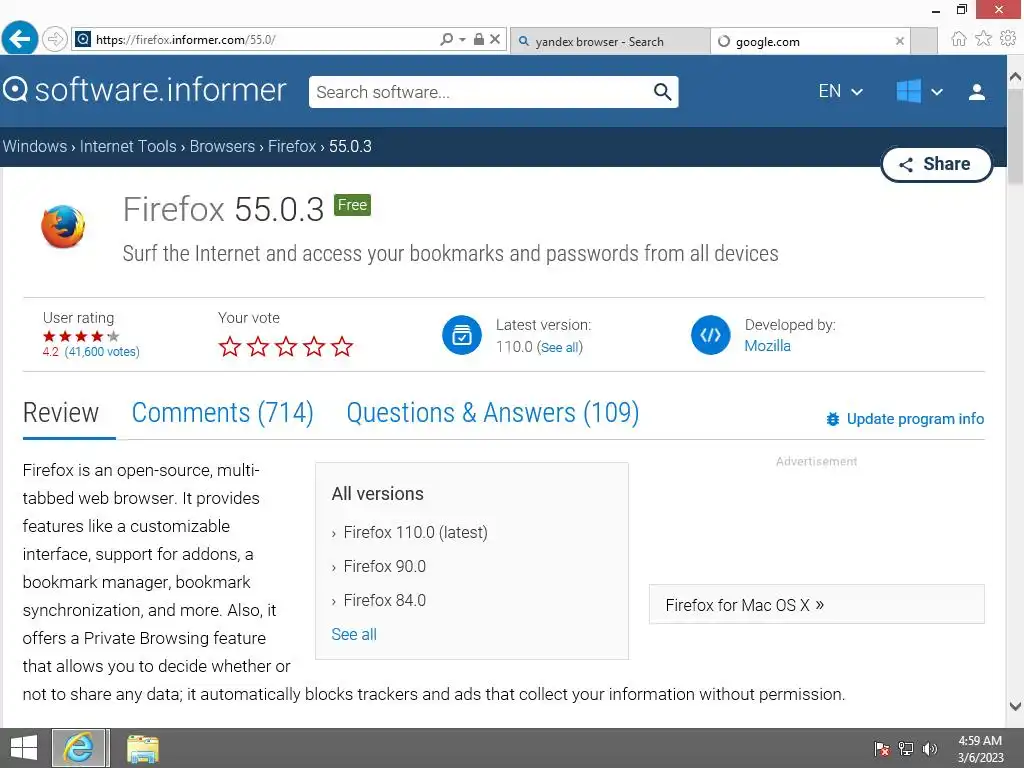Open Favorites star icon
Image resolution: width=1024 pixels, height=768 pixels.
click(983, 39)
